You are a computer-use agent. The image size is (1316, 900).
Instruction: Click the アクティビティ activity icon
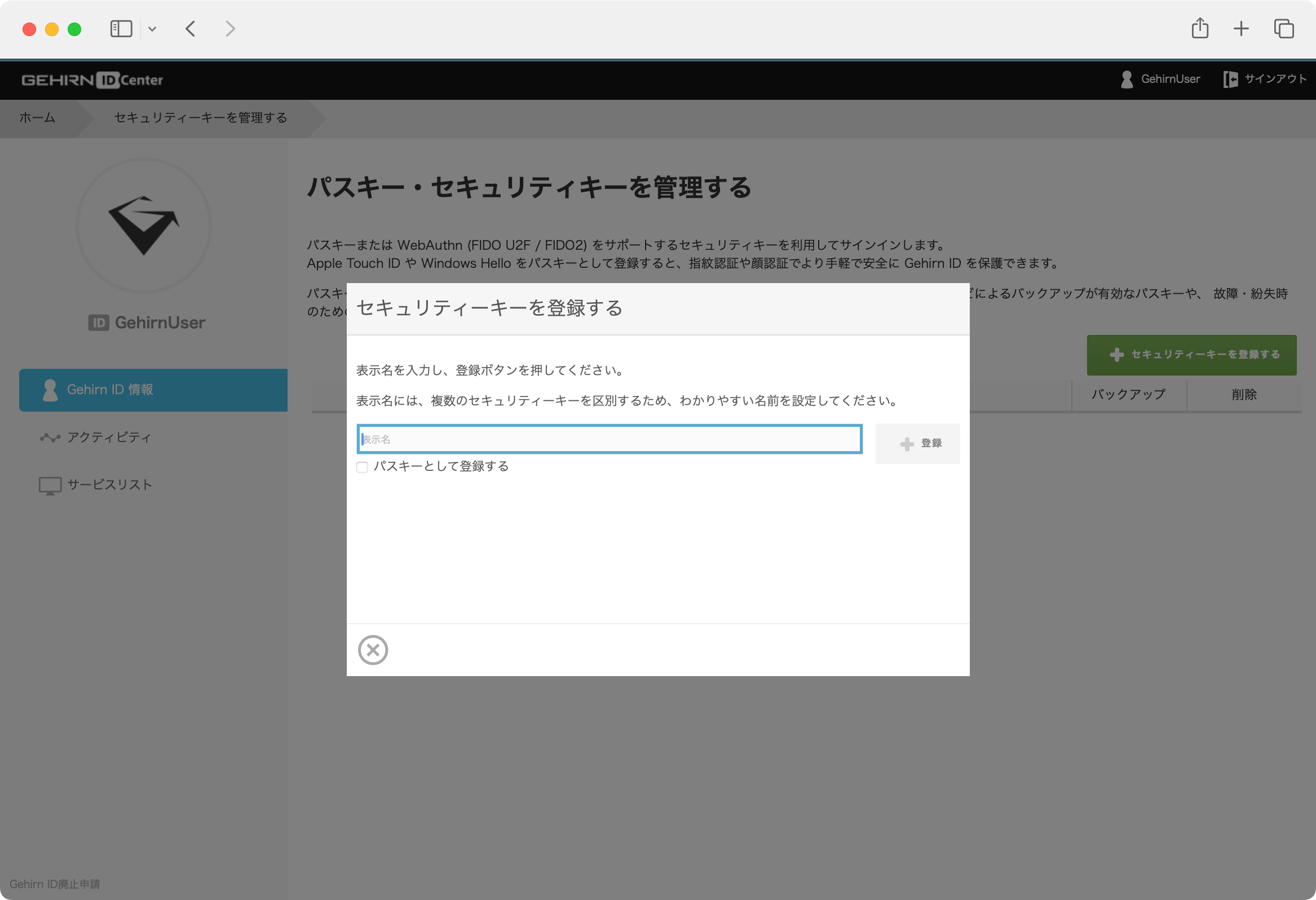coord(49,437)
